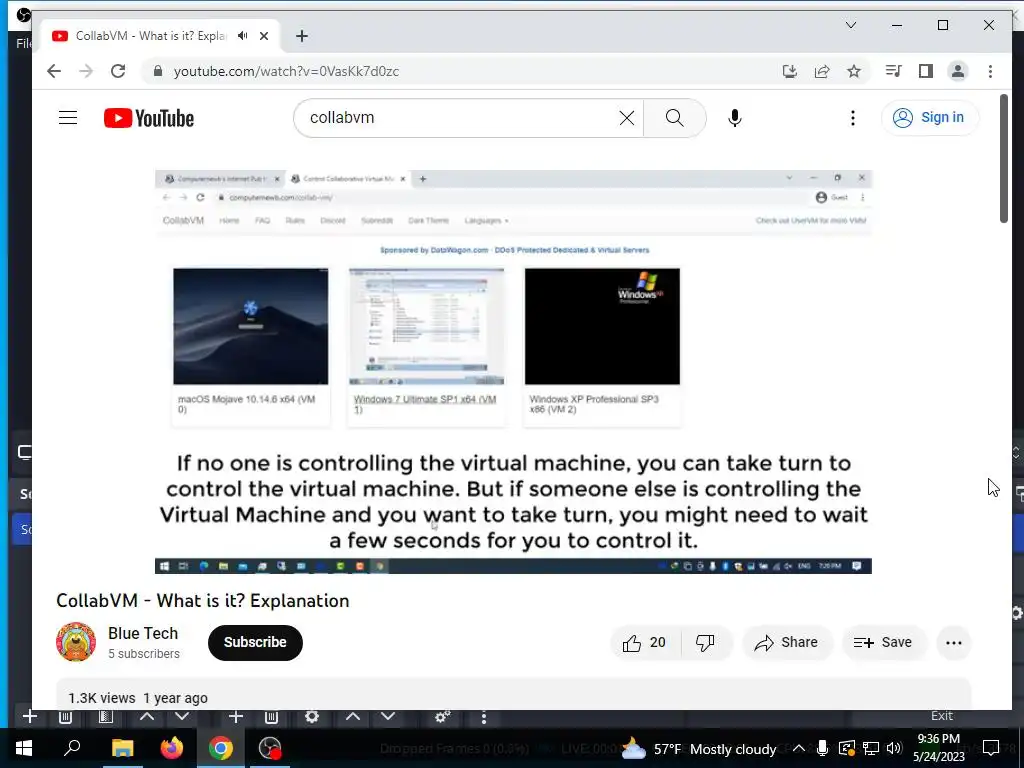
Task: Click the video title CollabVM explanation
Action: 202,601
